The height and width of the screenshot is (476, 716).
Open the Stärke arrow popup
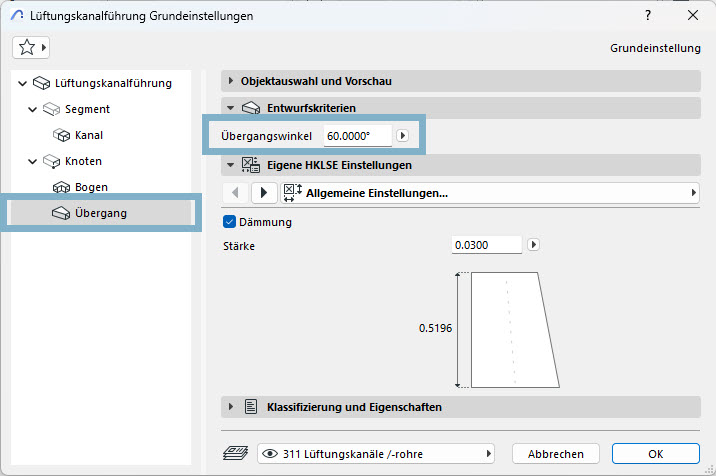point(533,245)
